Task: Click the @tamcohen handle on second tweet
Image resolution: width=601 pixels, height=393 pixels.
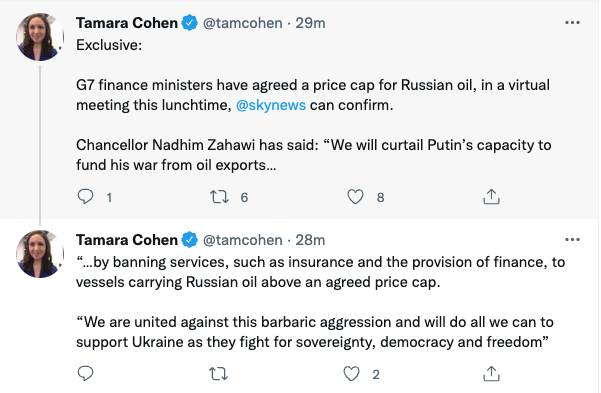Action: coord(242,240)
